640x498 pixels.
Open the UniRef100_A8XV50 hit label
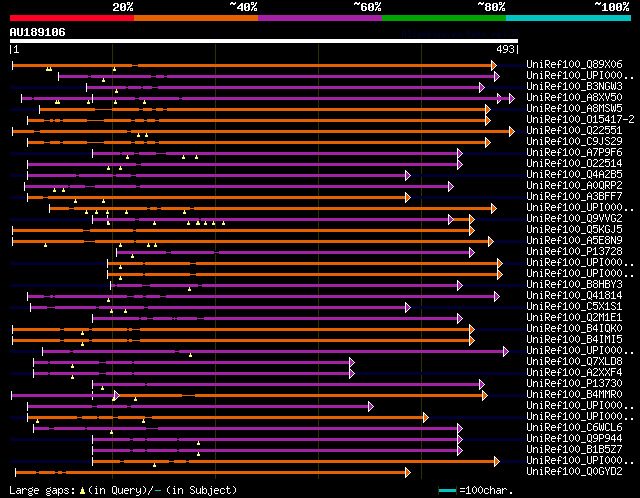[574, 97]
